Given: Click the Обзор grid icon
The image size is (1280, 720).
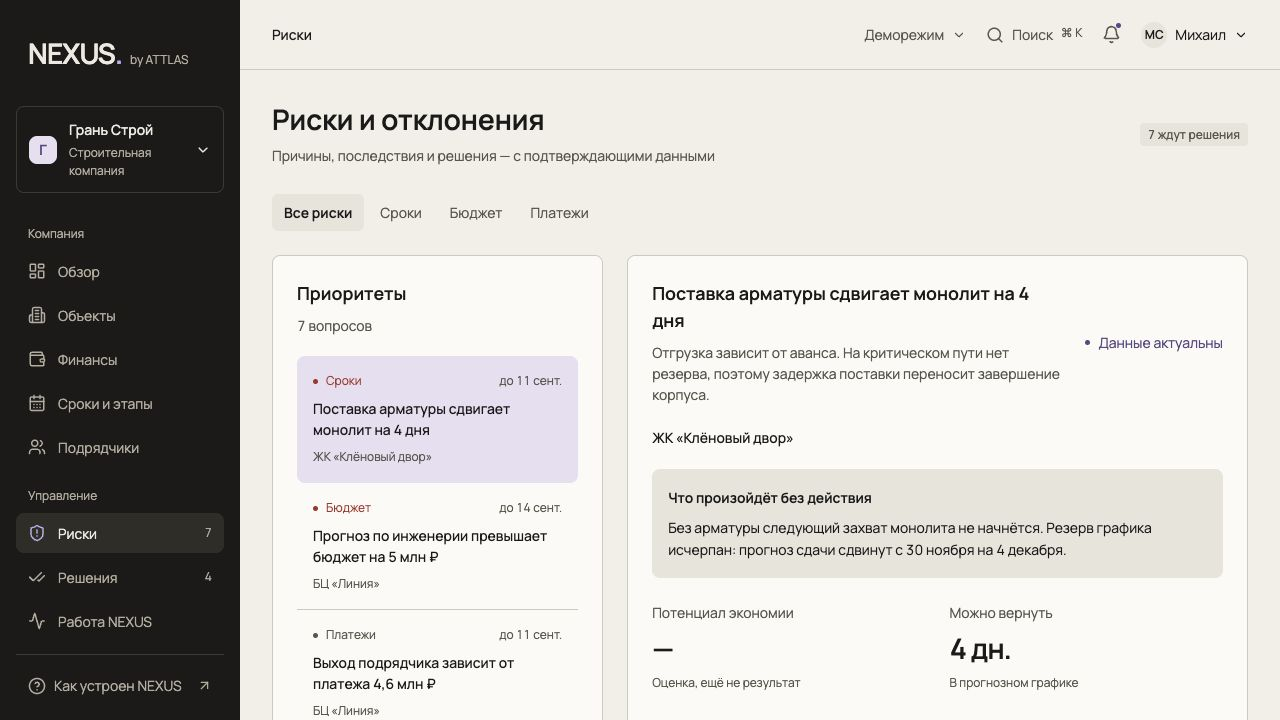Looking at the screenshot, I should coord(37,271).
